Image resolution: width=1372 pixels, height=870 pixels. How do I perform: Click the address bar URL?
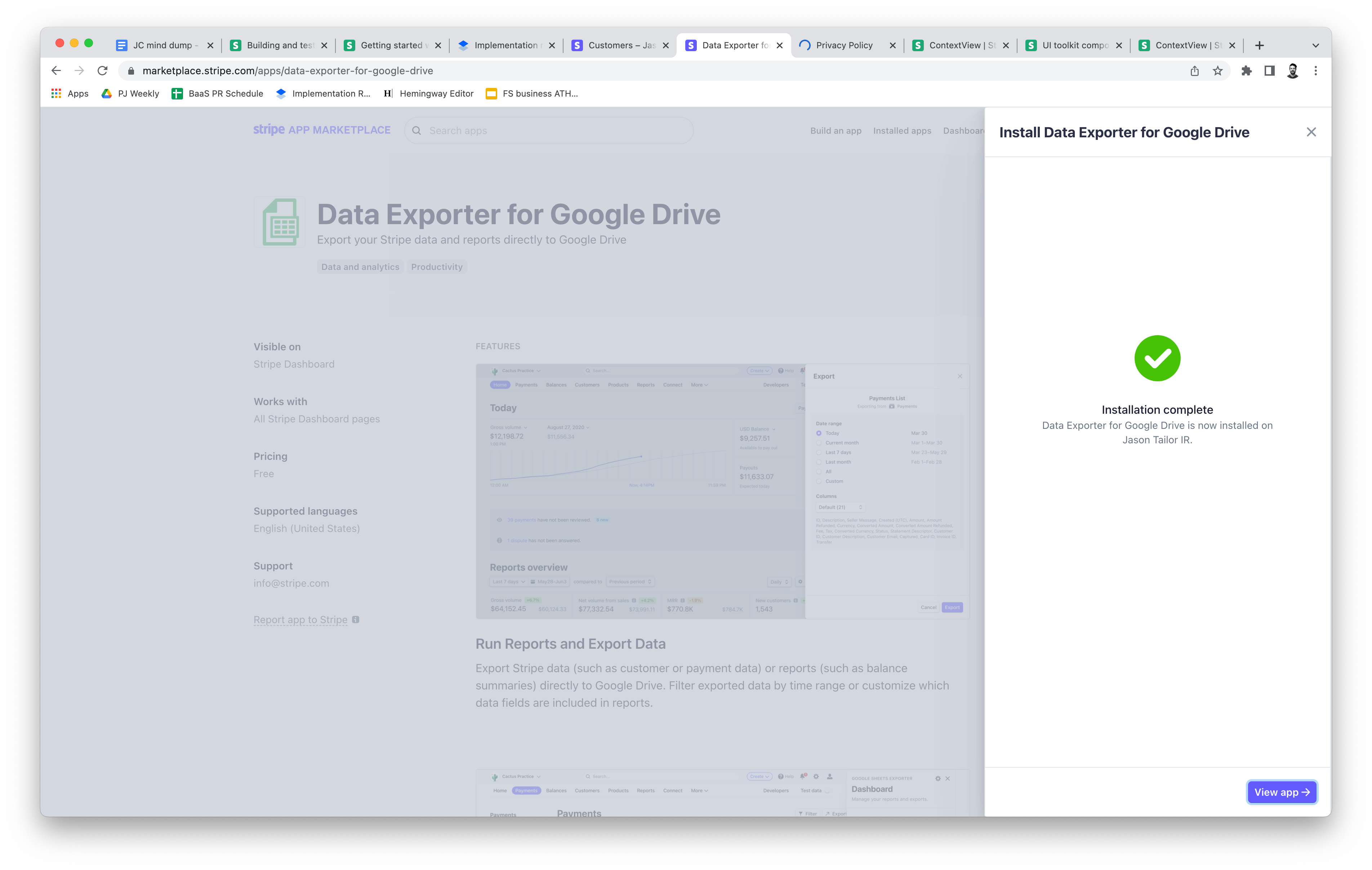click(x=288, y=71)
